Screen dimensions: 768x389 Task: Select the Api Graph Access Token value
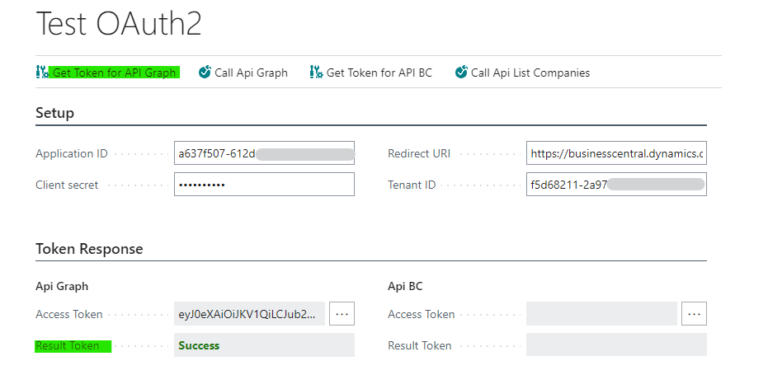click(x=249, y=314)
